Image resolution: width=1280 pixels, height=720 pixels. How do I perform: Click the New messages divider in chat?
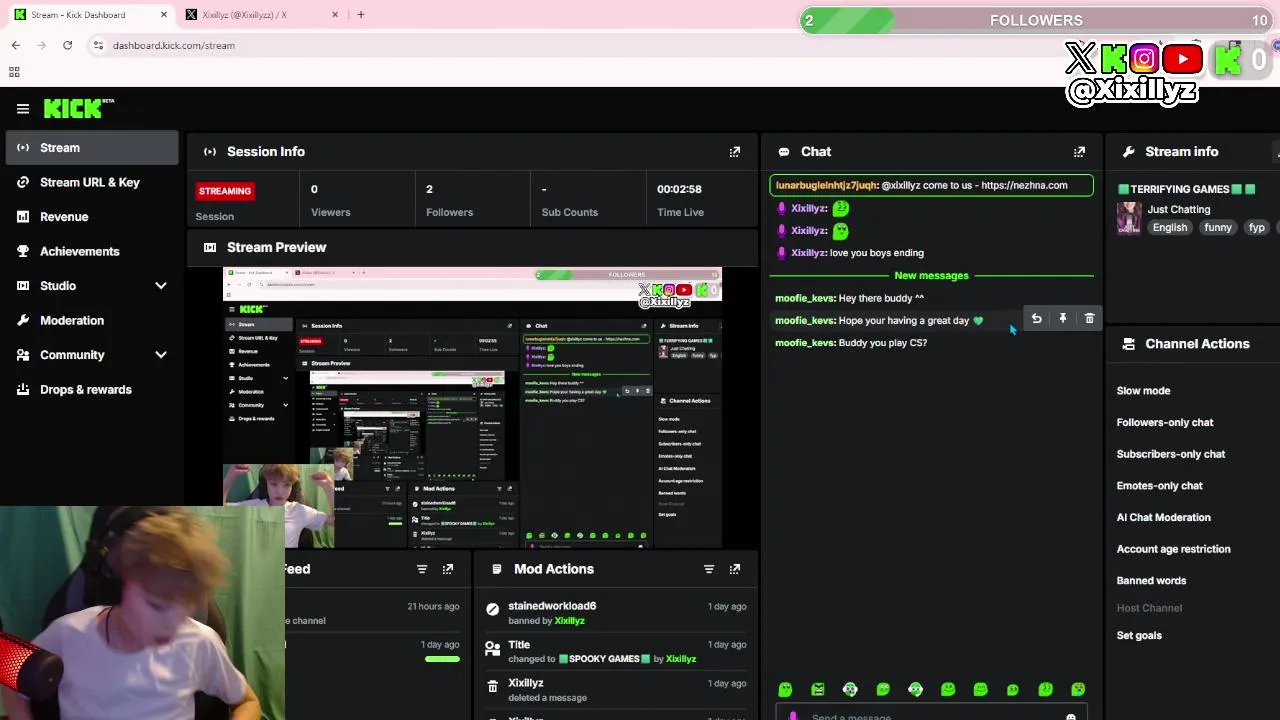click(x=931, y=276)
